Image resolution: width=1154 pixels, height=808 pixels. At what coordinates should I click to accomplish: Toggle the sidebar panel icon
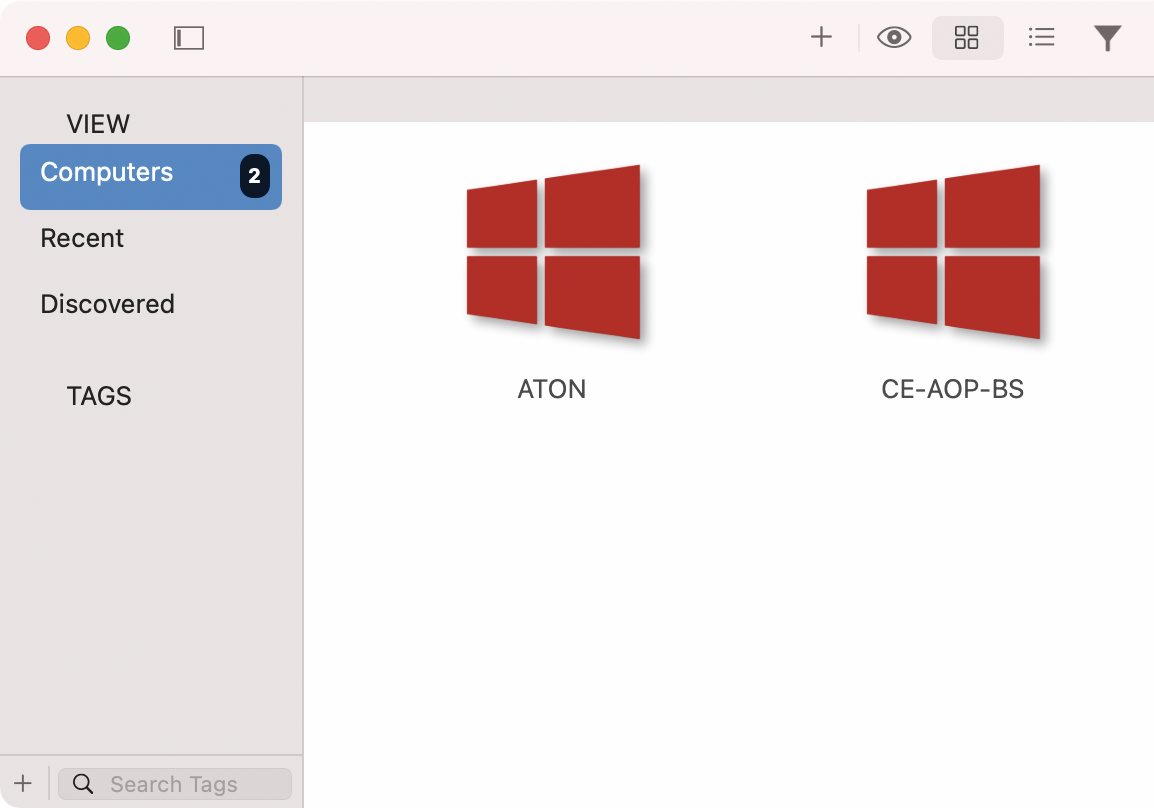click(188, 38)
